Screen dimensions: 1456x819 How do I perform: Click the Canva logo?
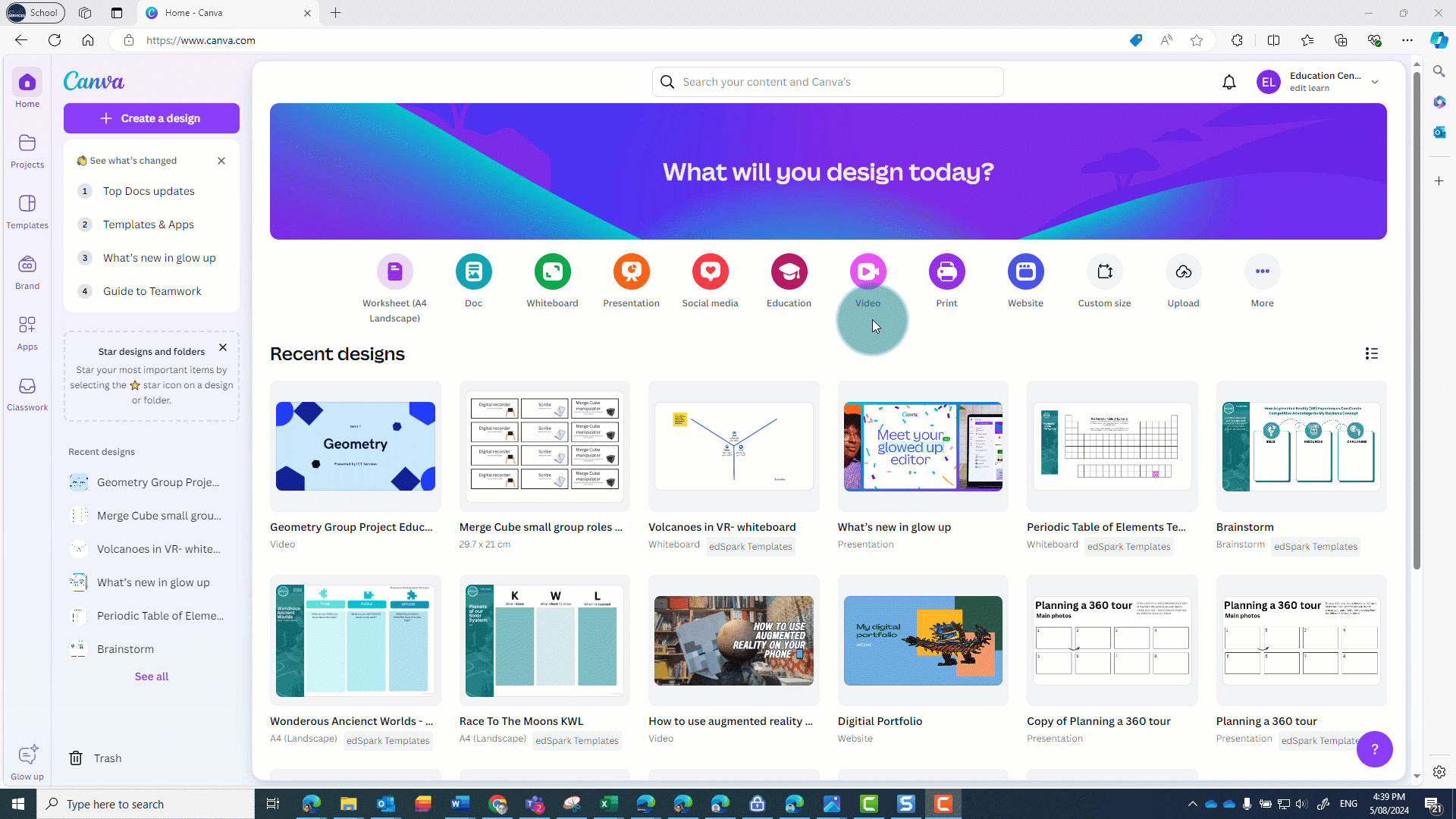[x=94, y=81]
